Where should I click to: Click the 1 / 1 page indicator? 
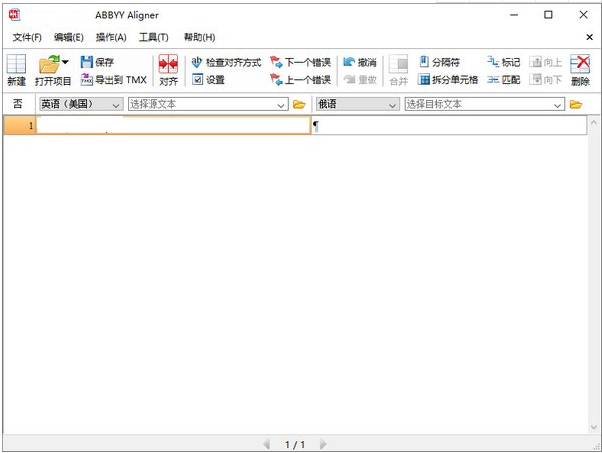click(x=295, y=445)
